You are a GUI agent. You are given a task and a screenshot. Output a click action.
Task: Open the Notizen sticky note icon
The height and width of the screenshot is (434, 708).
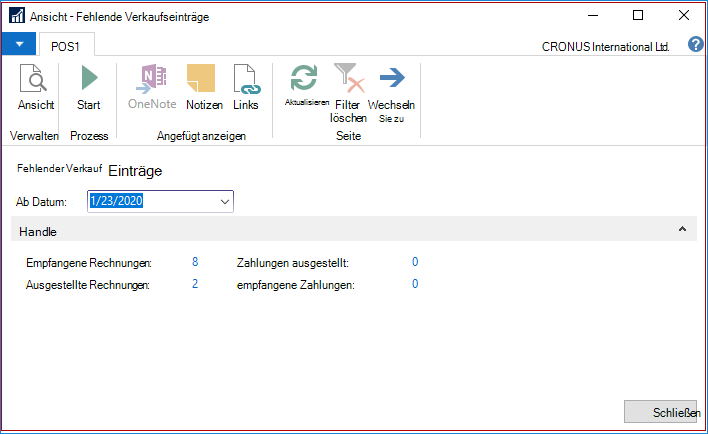[x=201, y=79]
